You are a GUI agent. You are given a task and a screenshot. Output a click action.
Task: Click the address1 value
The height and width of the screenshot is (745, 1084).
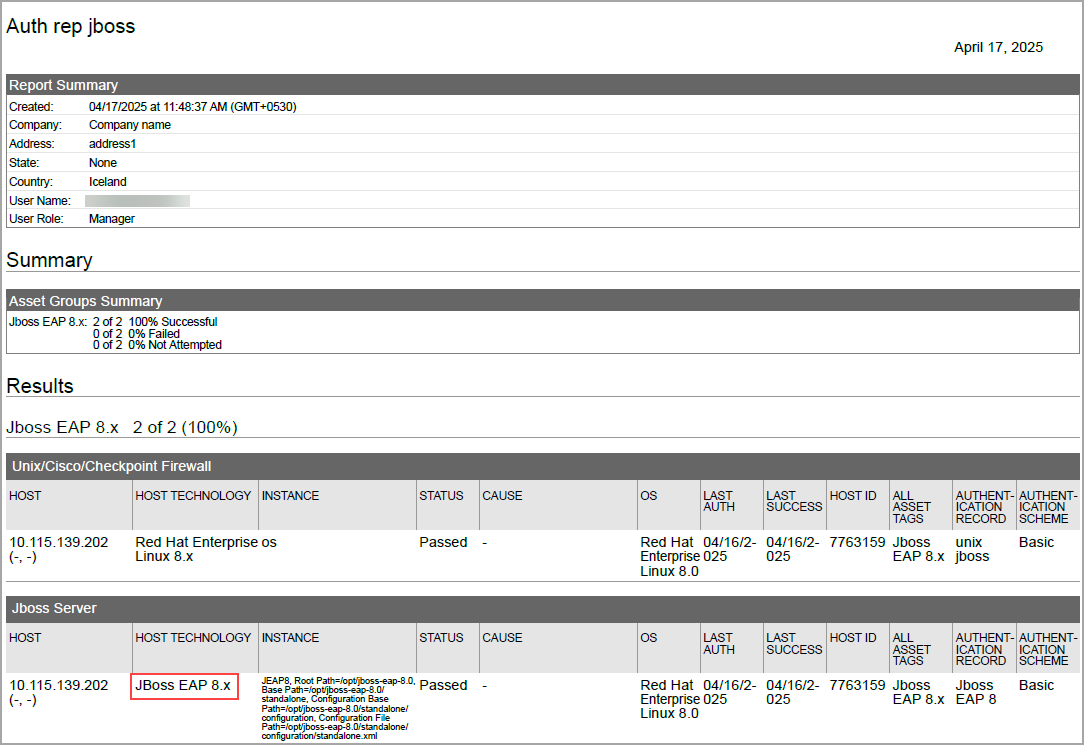[x=113, y=144]
